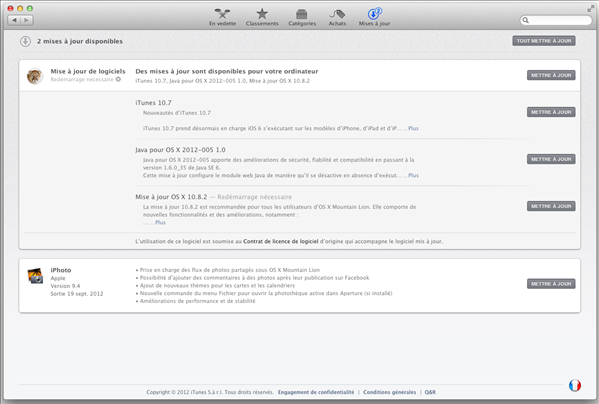Click the Mise à jour de logiciels title

pyautogui.click(x=88, y=71)
